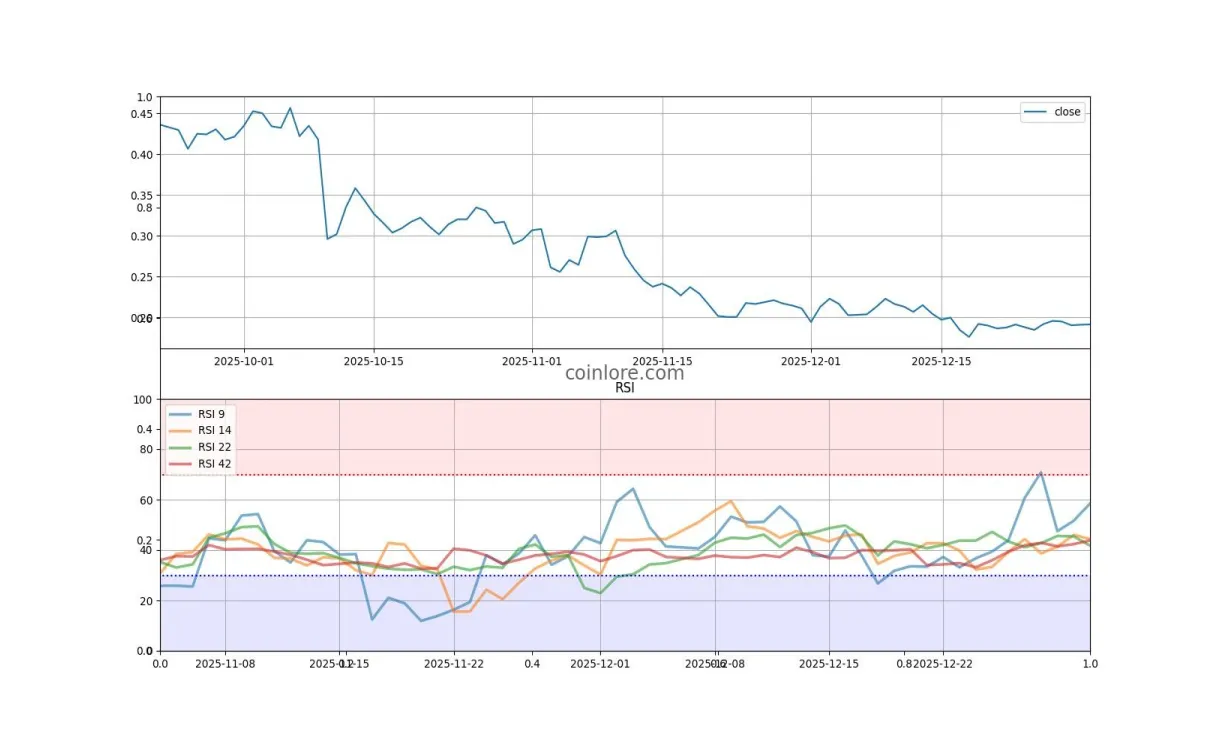Toggle visibility of the RSI 42 series
1220x740 pixels.
pyautogui.click(x=196, y=464)
